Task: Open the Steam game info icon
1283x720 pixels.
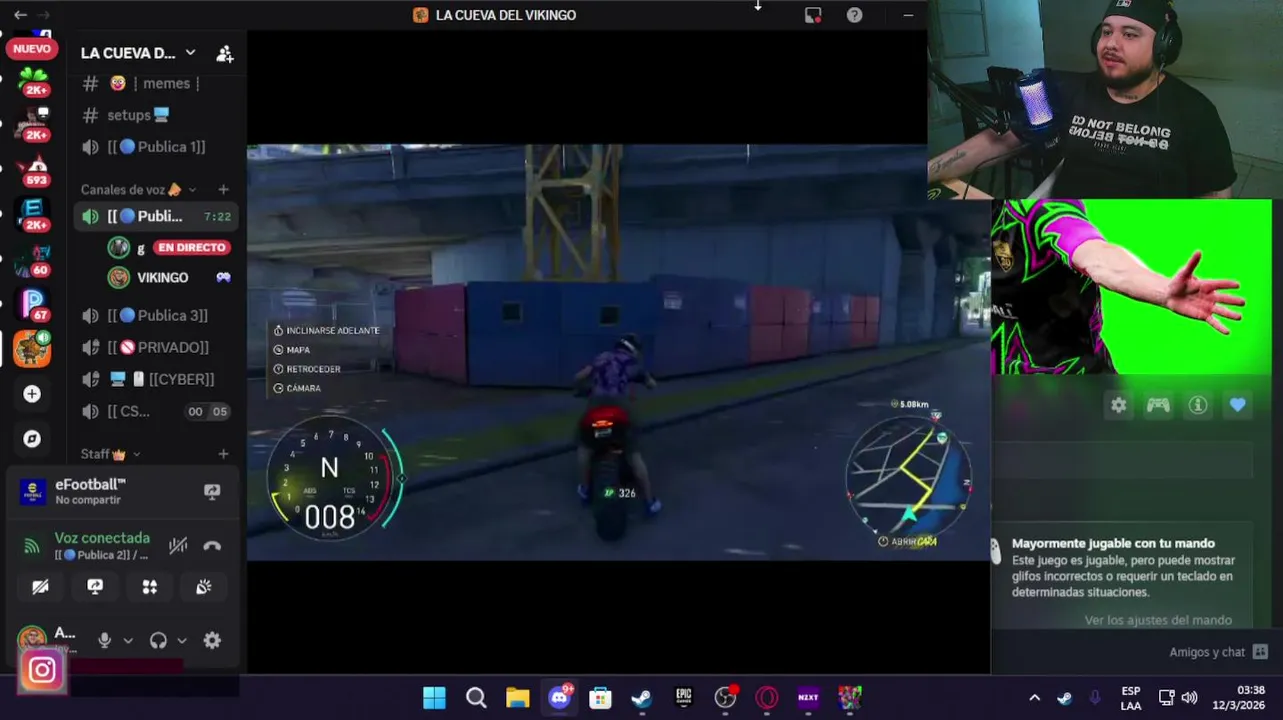Action: point(1198,405)
